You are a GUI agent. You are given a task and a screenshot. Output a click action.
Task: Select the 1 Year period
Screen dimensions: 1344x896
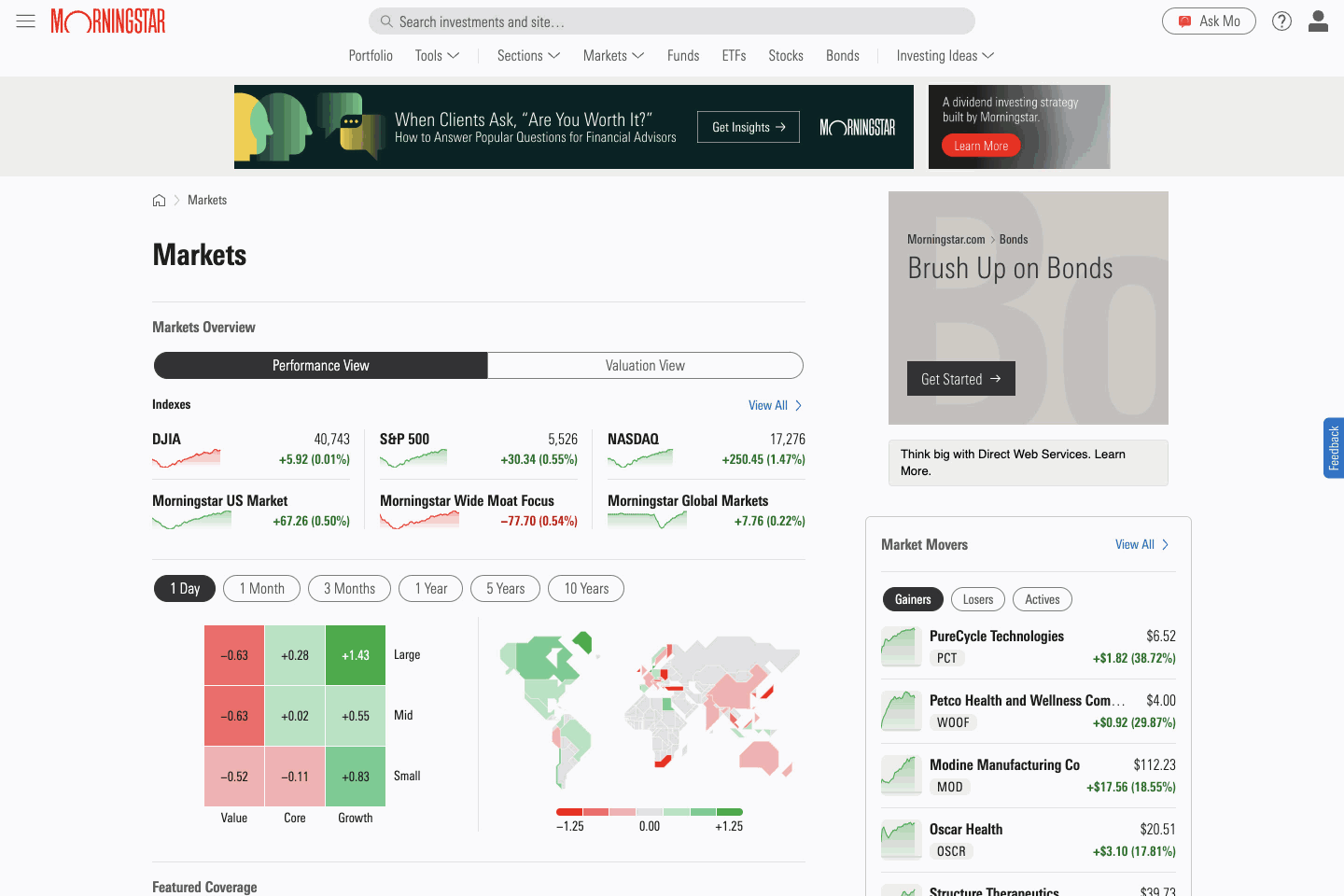point(431,589)
